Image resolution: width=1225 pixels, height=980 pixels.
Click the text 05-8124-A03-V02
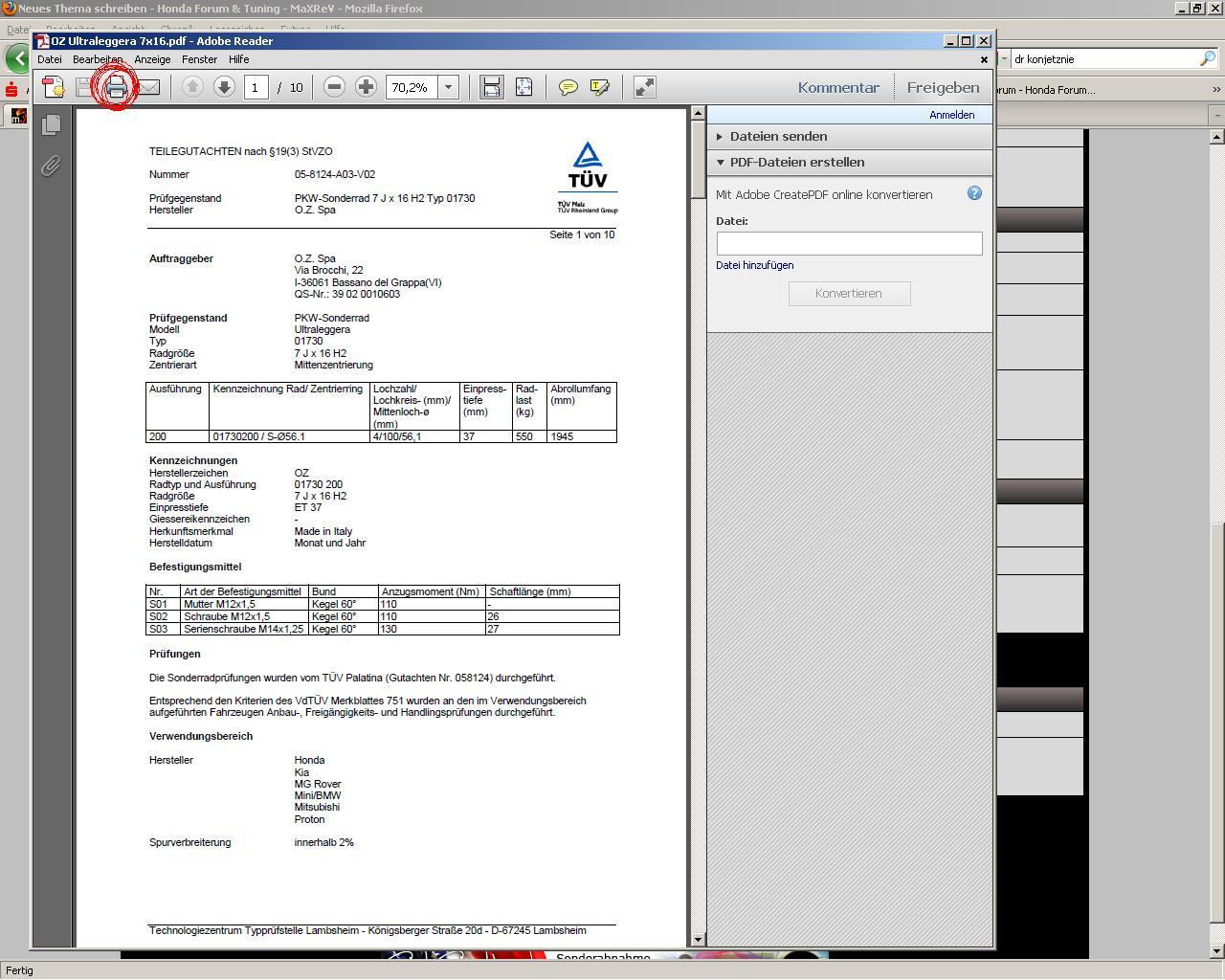[335, 175]
